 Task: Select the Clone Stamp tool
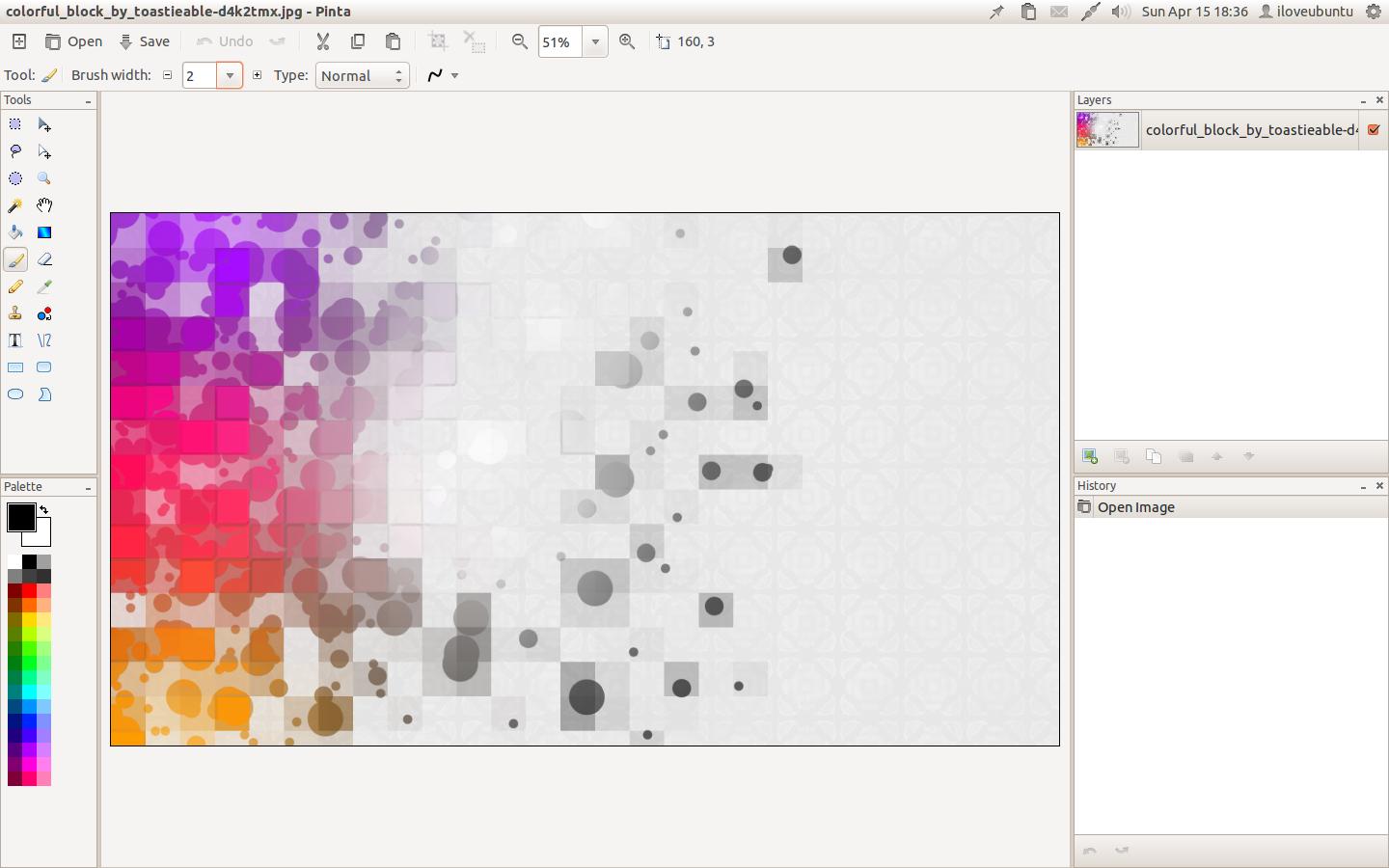click(15, 313)
